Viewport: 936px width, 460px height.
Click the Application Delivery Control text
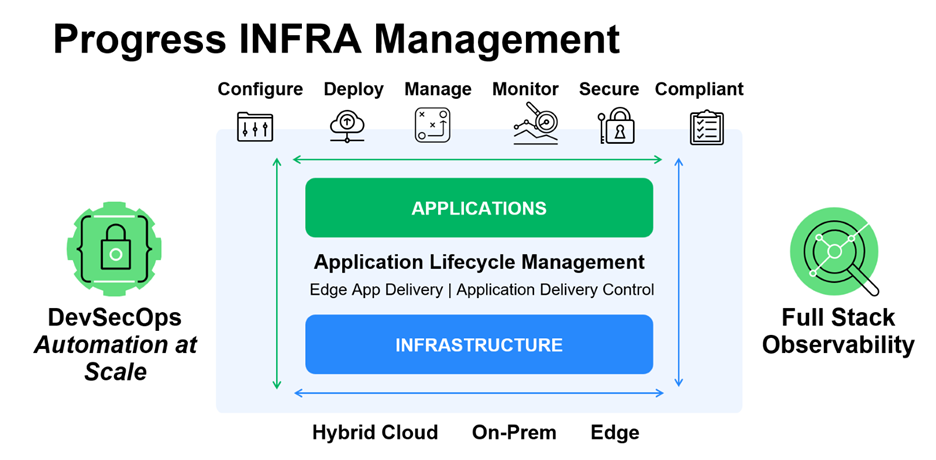click(555, 290)
